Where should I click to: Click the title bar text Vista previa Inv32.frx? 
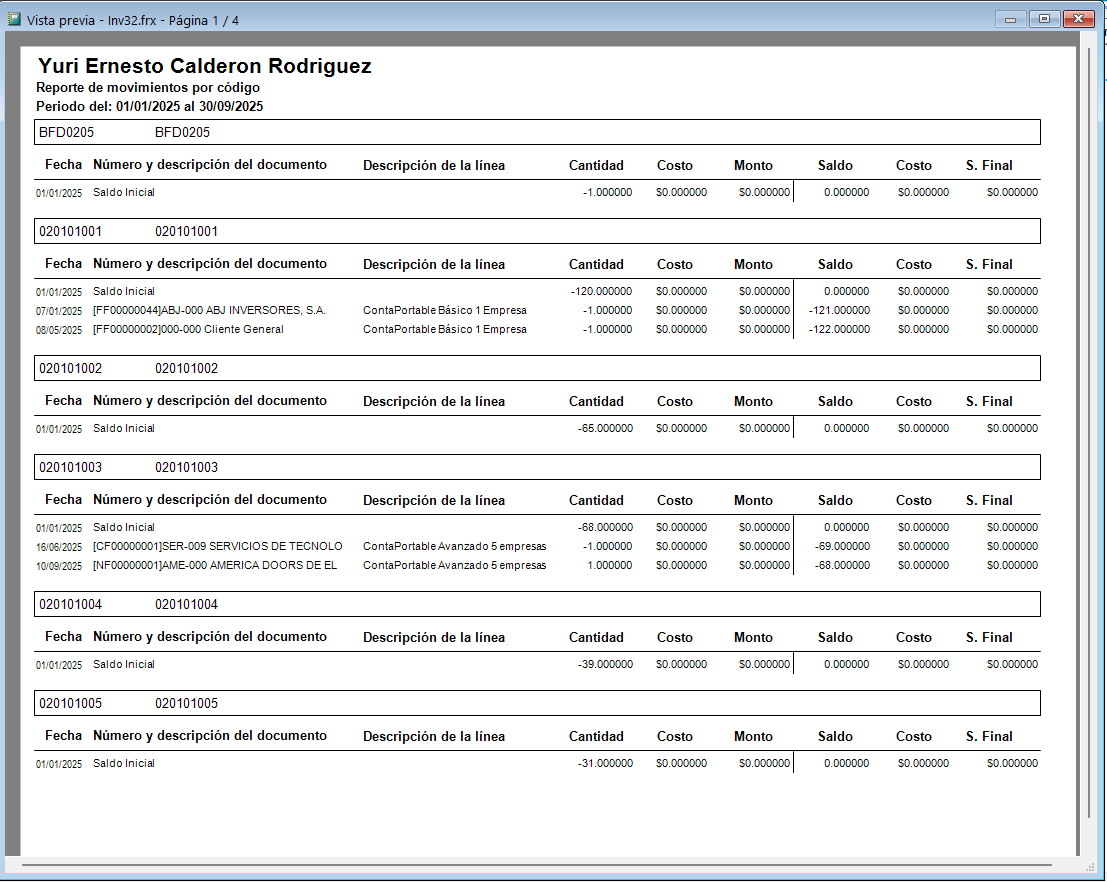(x=133, y=20)
